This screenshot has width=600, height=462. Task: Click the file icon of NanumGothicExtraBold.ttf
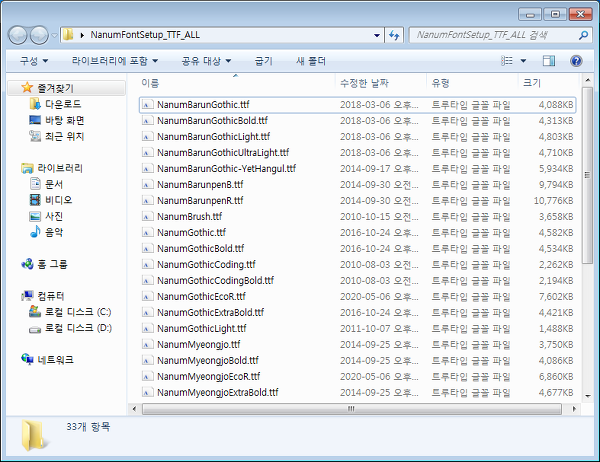pos(148,312)
